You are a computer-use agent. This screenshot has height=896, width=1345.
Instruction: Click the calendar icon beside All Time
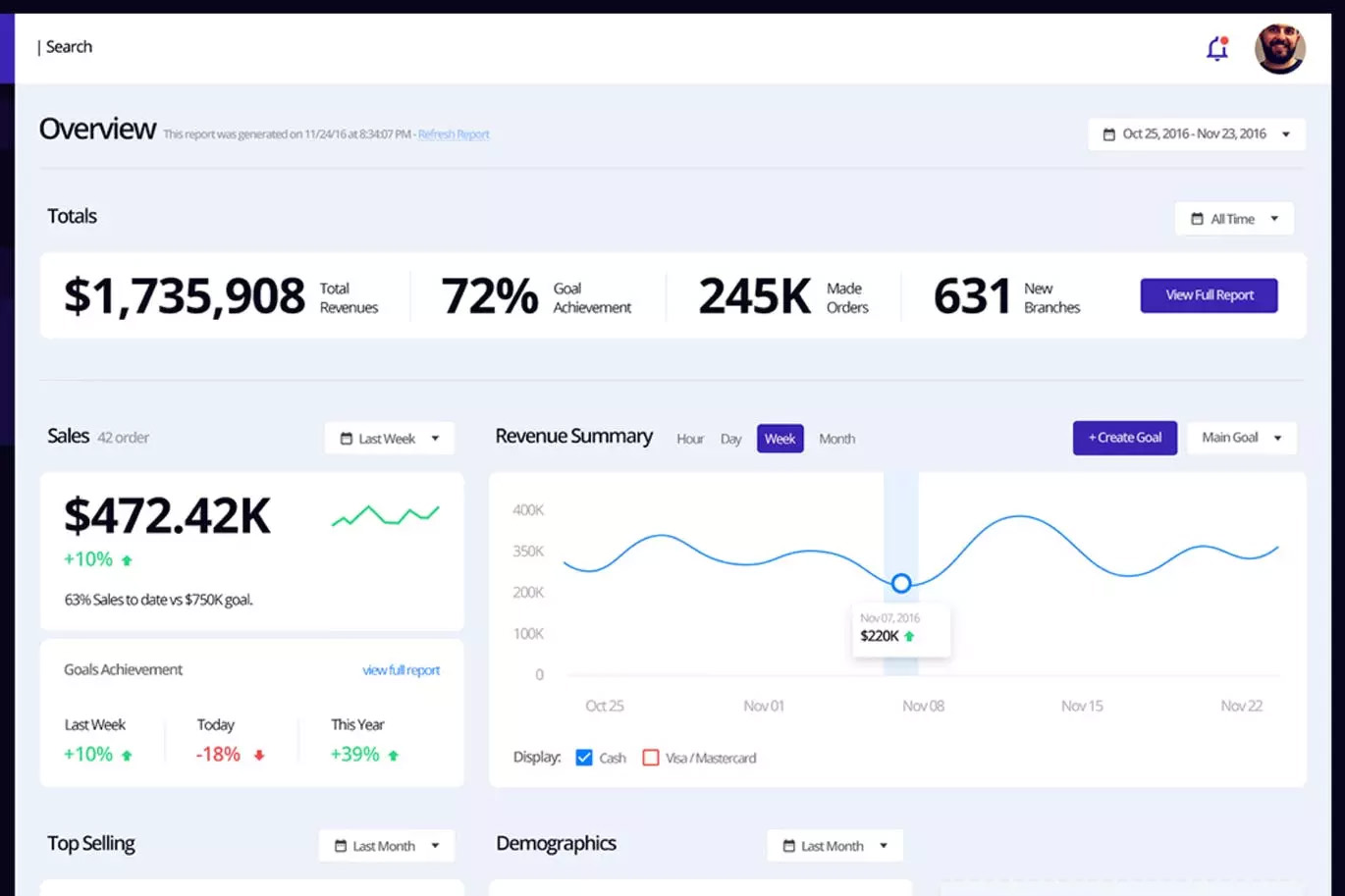(1197, 219)
